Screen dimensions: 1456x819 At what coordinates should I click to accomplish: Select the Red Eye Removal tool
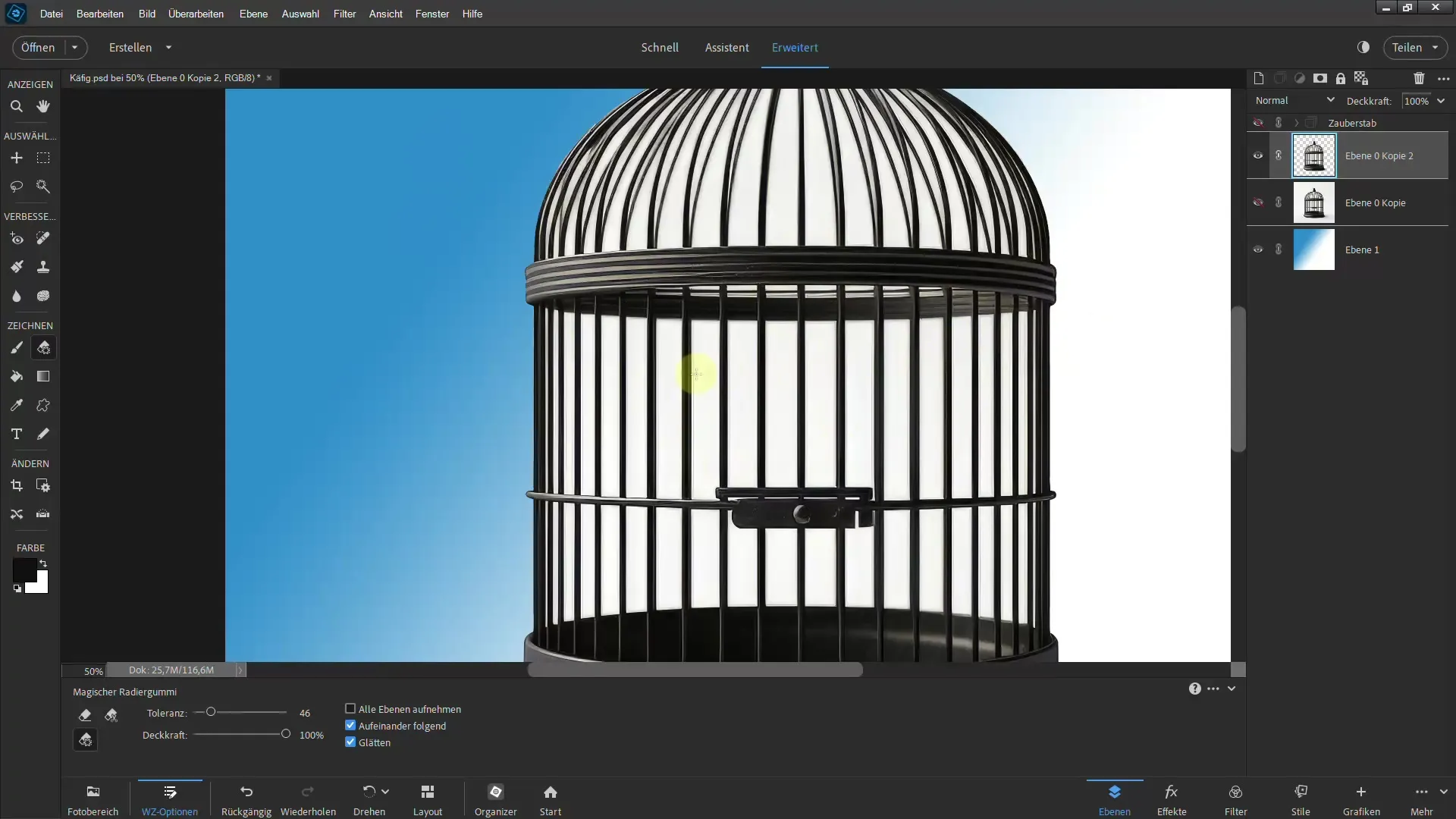pos(16,239)
